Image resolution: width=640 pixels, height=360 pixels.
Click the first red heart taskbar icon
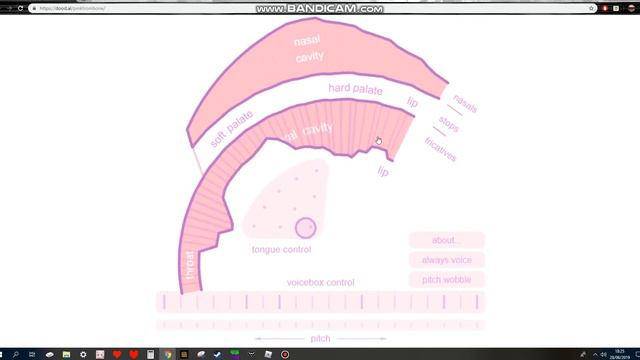tap(117, 354)
